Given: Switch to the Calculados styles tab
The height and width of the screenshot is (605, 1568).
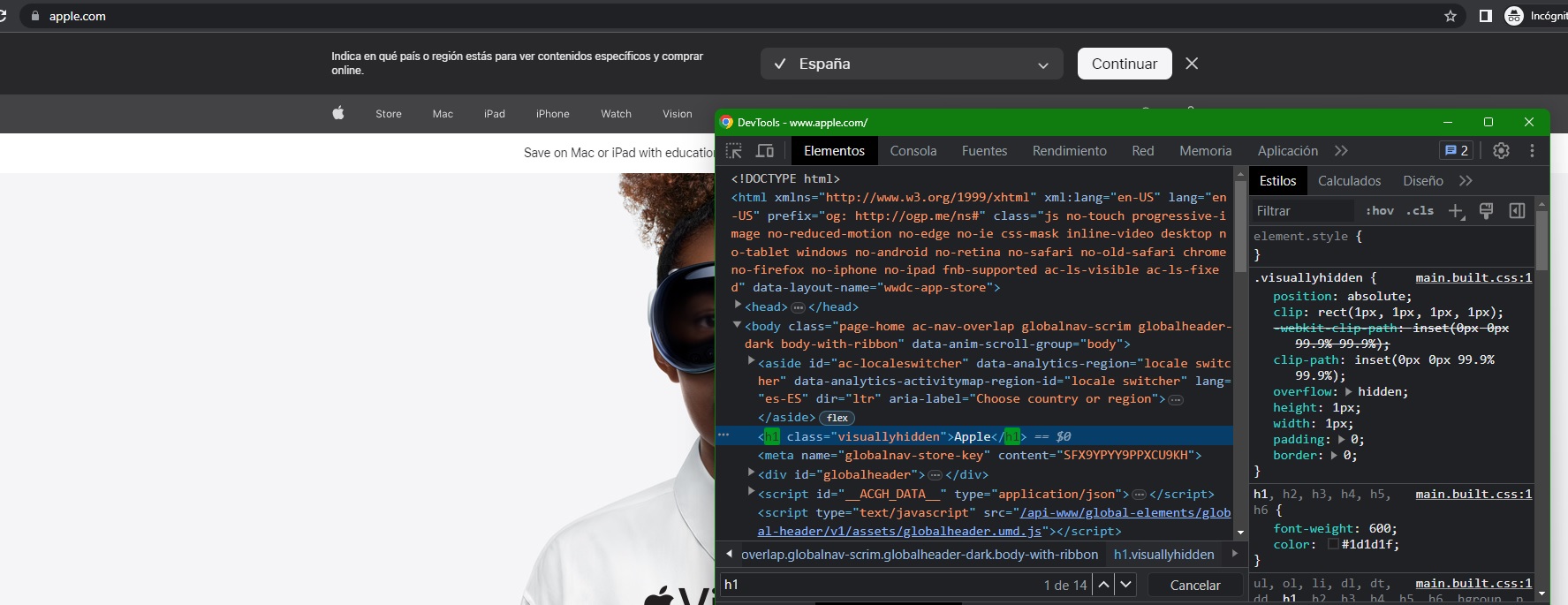Looking at the screenshot, I should [x=1349, y=181].
